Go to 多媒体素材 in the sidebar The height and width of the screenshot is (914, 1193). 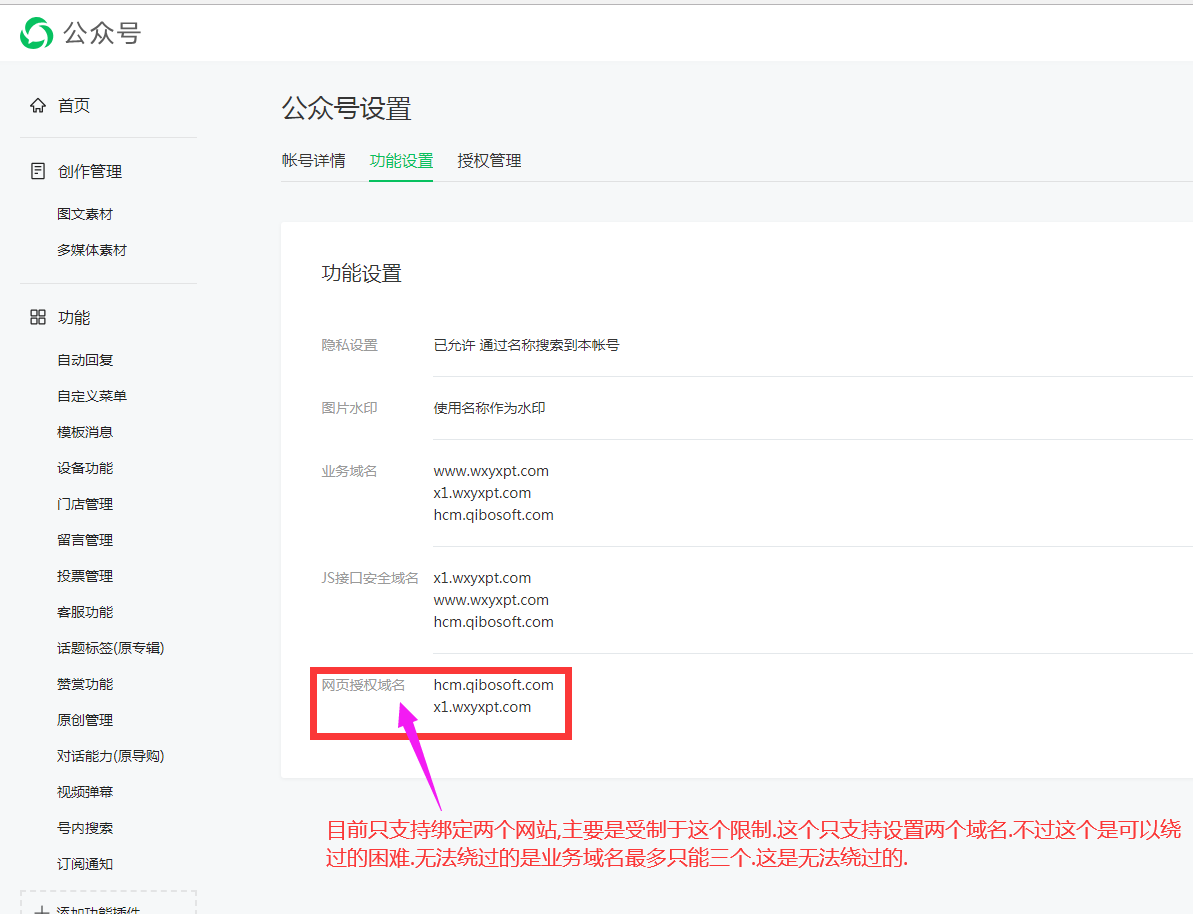click(x=92, y=250)
